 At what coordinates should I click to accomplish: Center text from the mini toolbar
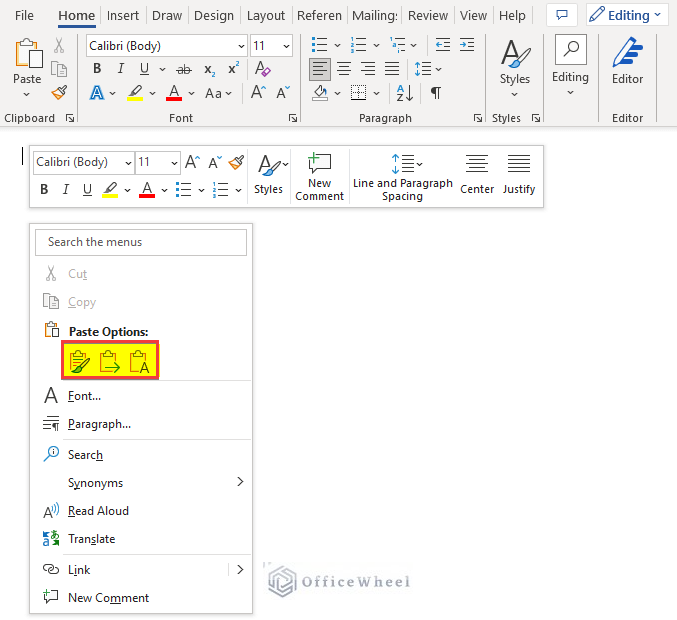pyautogui.click(x=477, y=175)
